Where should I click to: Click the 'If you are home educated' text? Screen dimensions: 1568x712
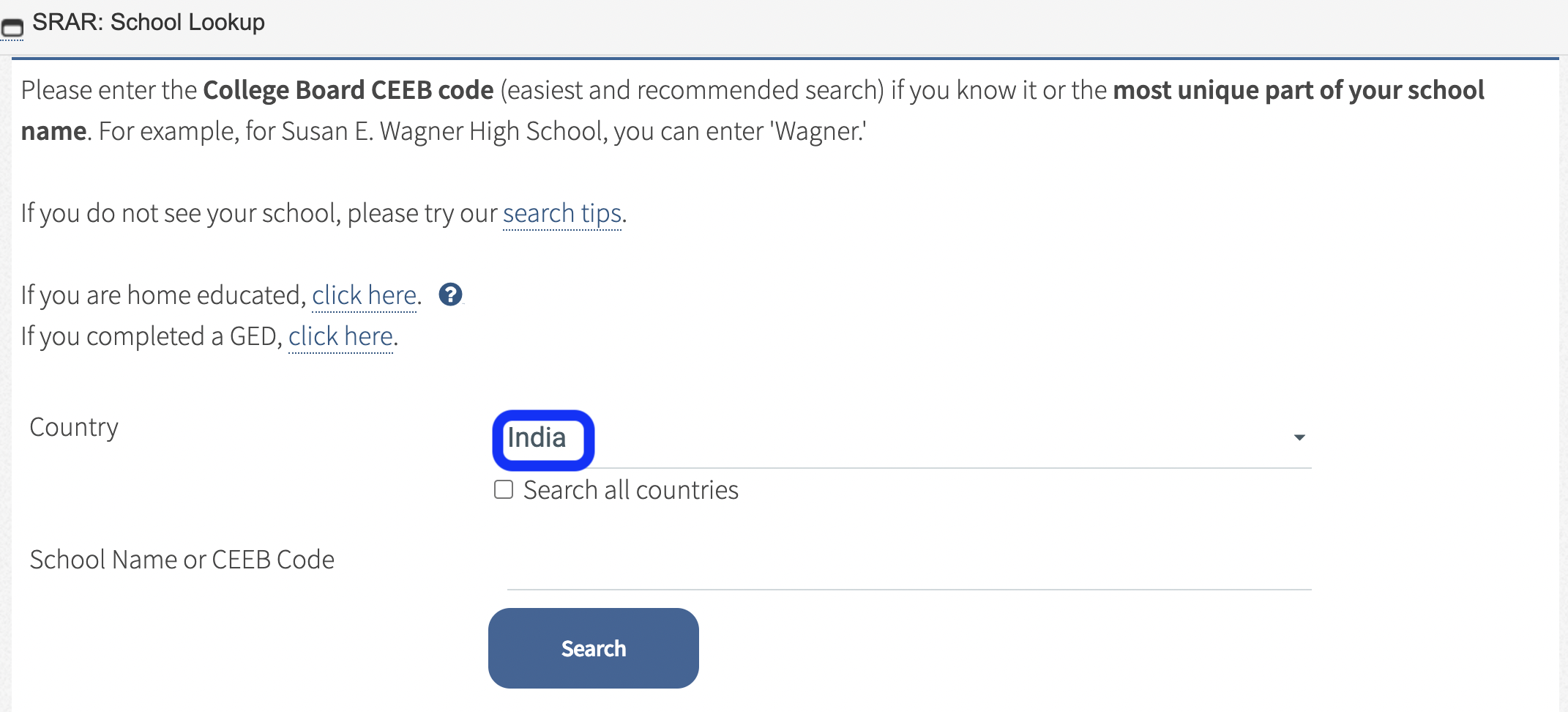point(163,296)
